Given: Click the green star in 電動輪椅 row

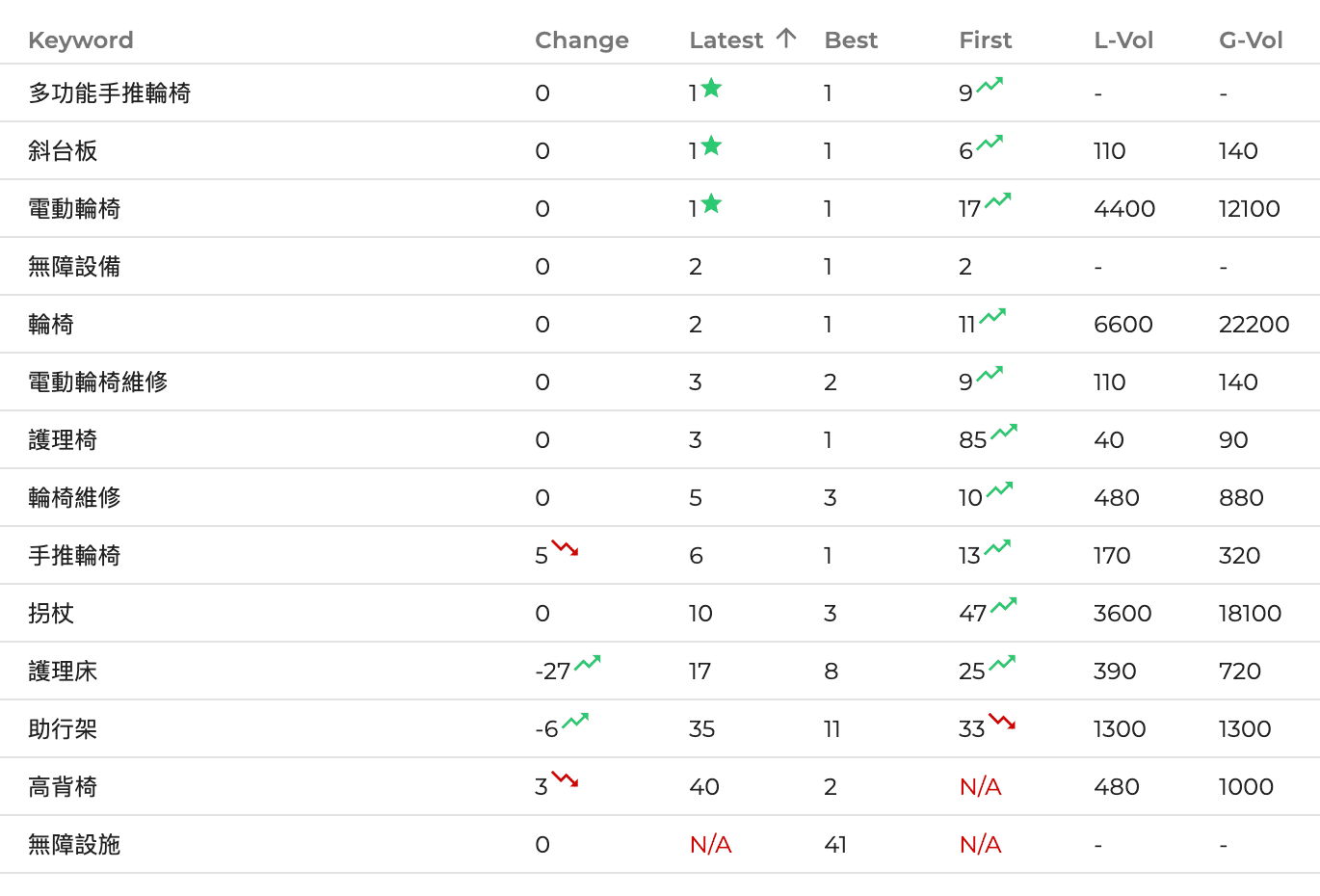Looking at the screenshot, I should (x=711, y=204).
